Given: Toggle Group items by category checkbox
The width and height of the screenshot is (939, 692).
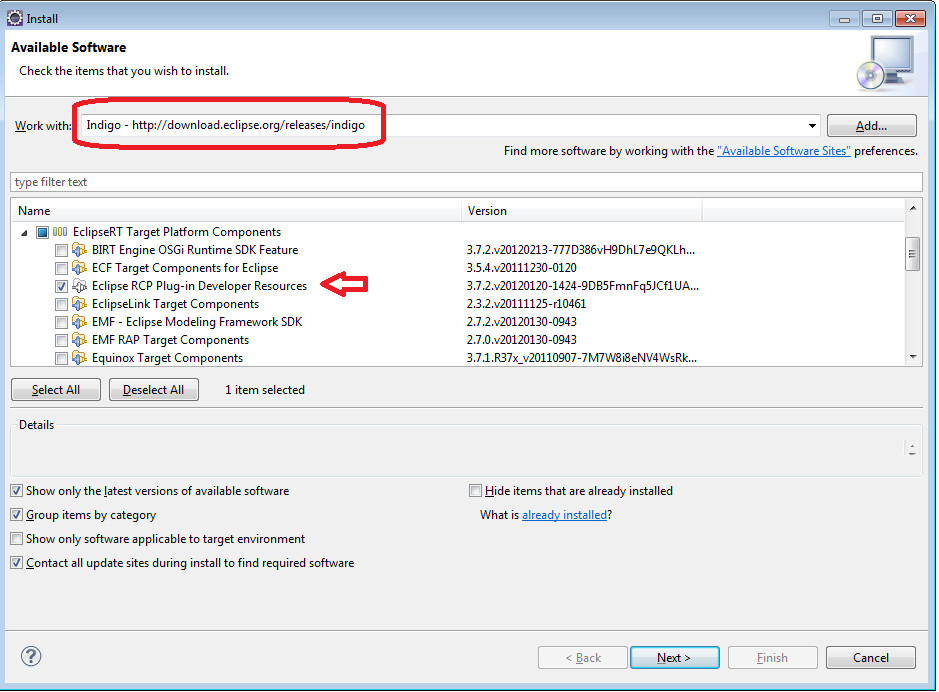Looking at the screenshot, I should click(x=17, y=515).
